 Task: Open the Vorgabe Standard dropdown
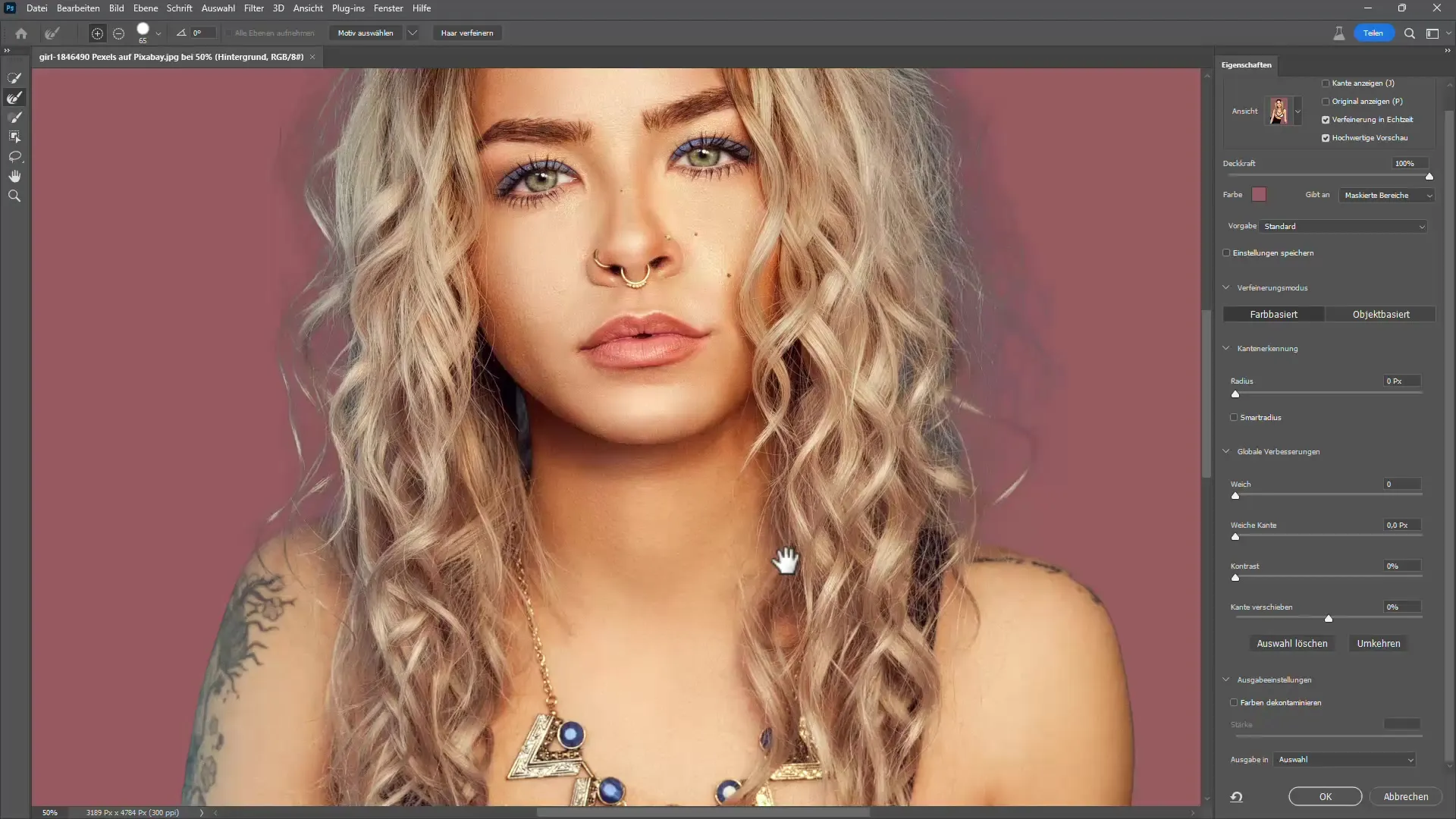pyautogui.click(x=1344, y=227)
